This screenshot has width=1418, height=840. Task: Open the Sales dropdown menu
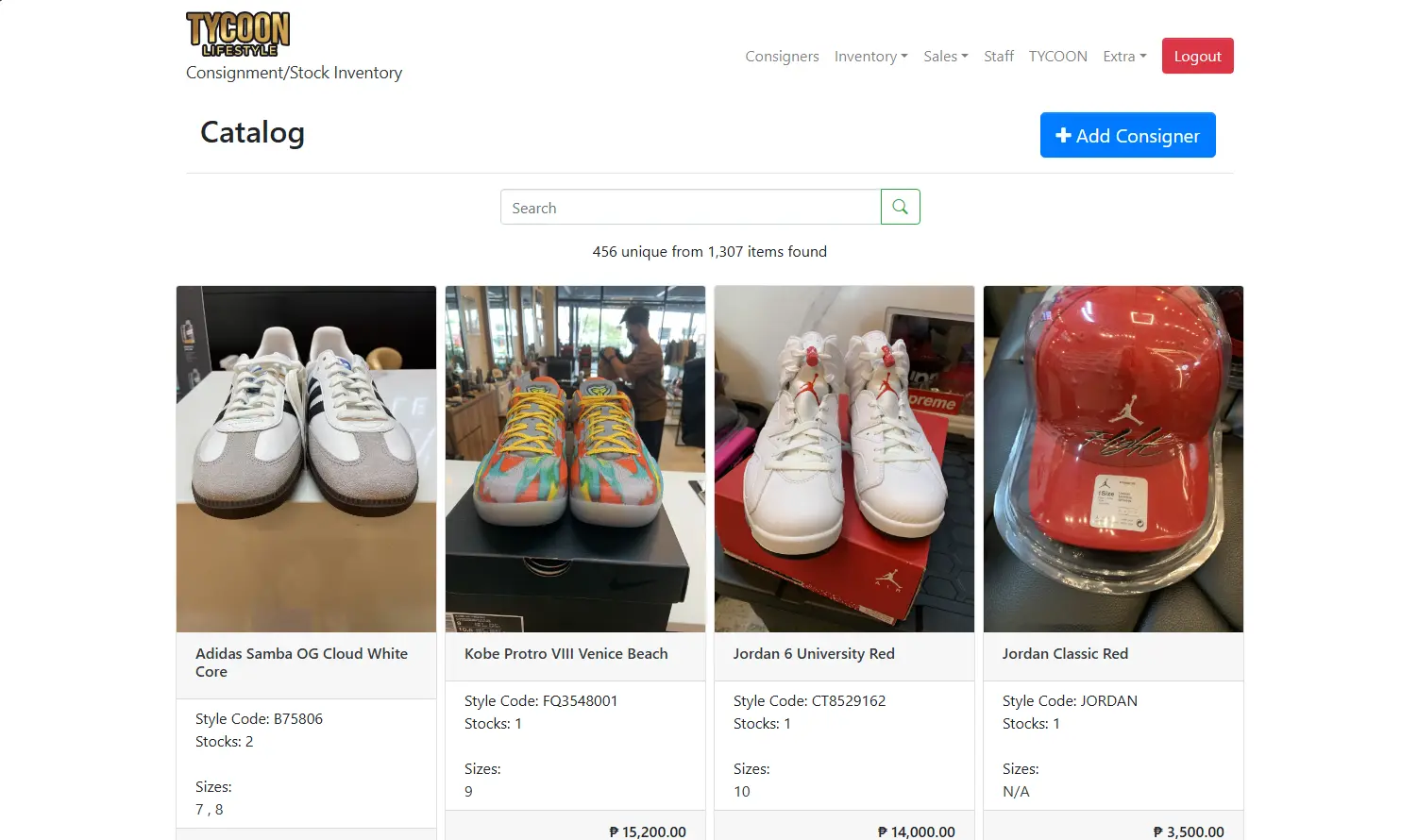(x=945, y=57)
